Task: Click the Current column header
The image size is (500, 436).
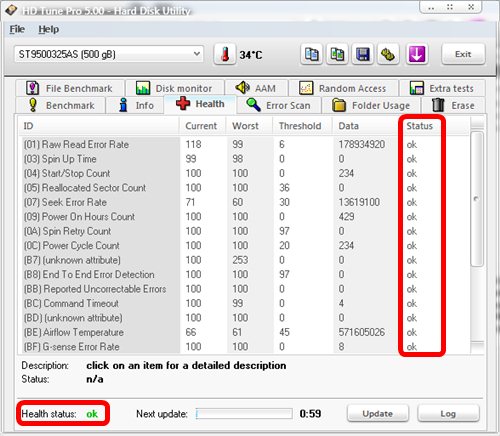Action: (x=203, y=126)
